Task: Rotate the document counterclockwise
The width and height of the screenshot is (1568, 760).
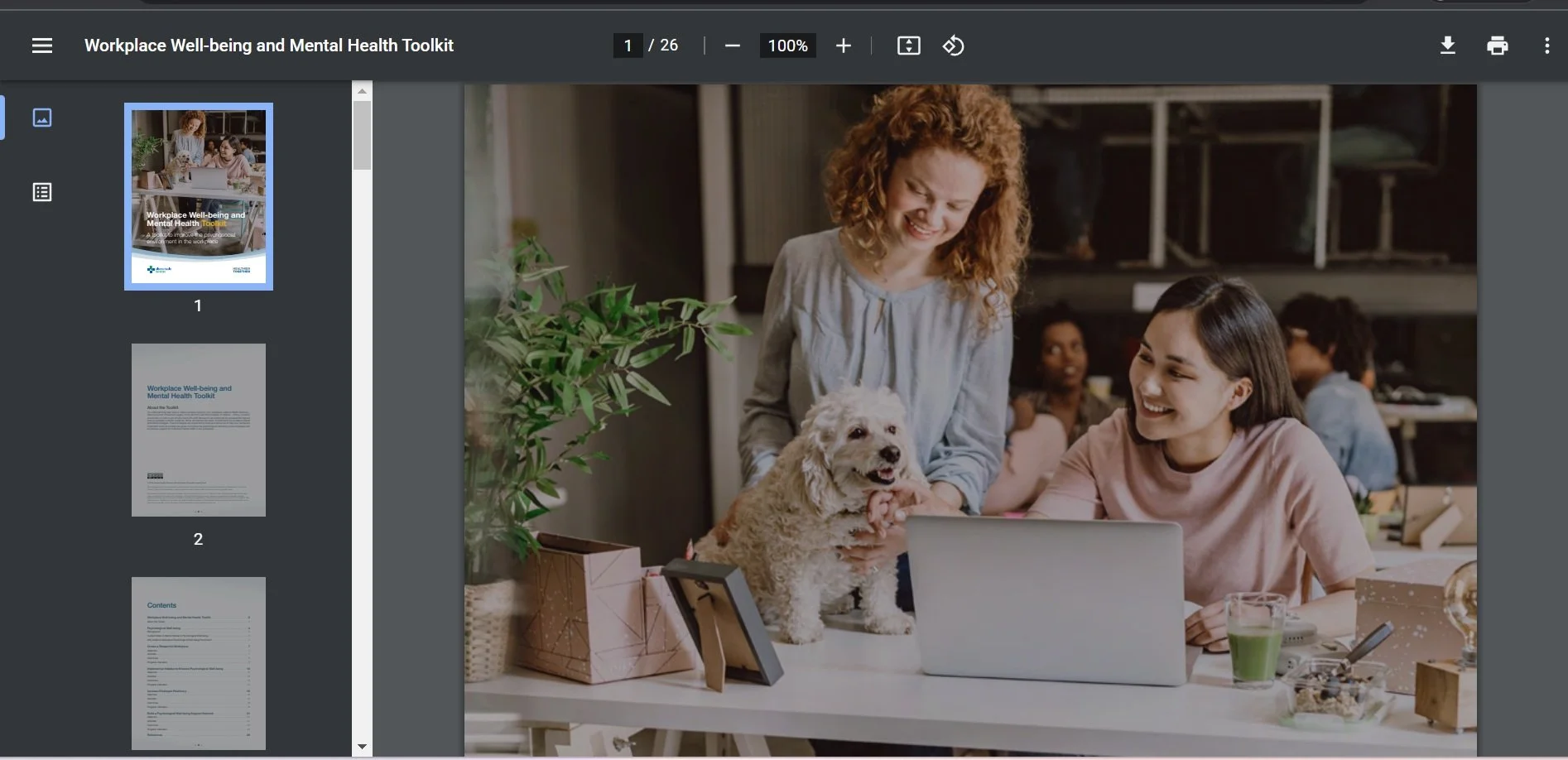Action: 953,46
